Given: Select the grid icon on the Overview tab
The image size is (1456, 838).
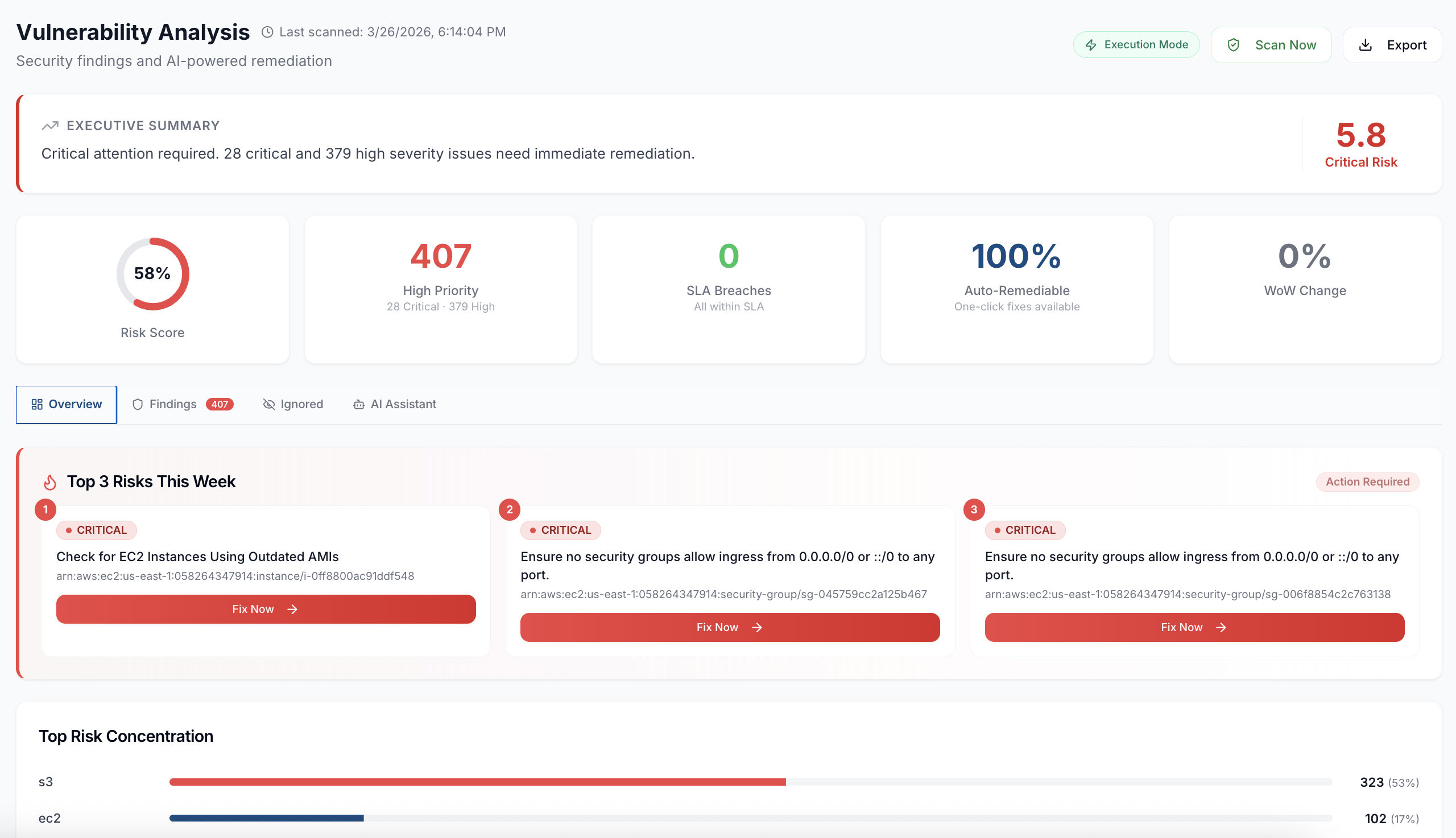Looking at the screenshot, I should [x=36, y=404].
